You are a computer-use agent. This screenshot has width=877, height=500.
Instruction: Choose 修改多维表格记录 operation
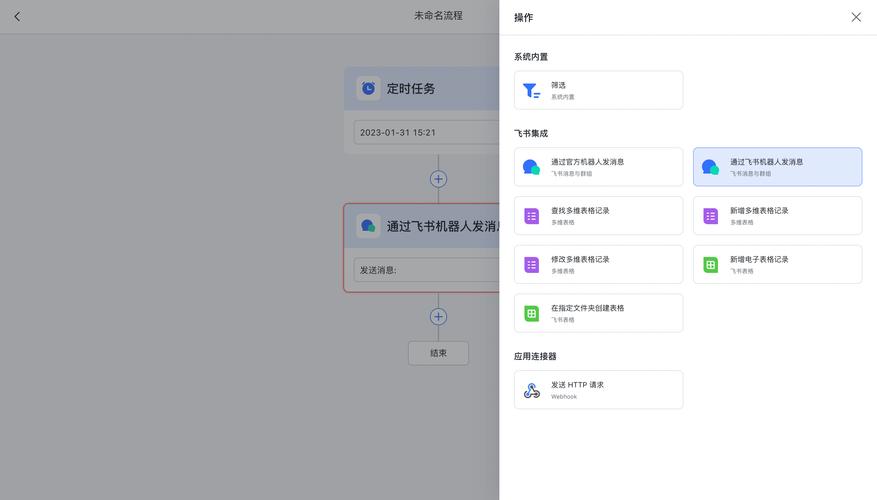pos(598,264)
